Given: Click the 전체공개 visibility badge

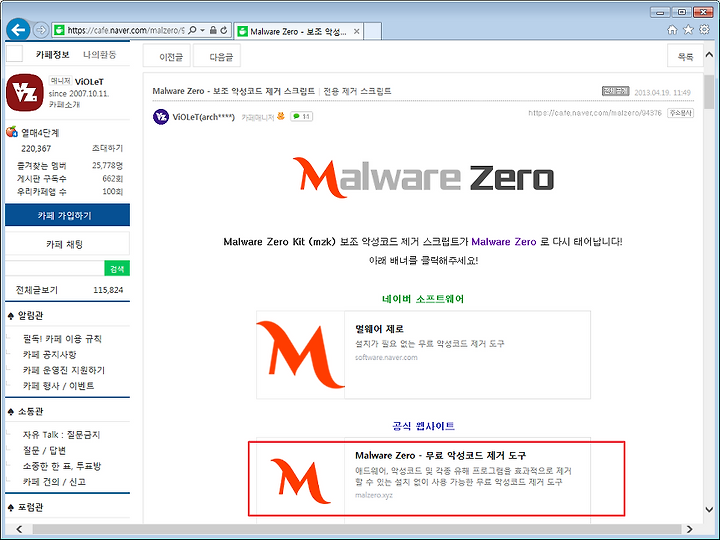Looking at the screenshot, I should pyautogui.click(x=615, y=91).
